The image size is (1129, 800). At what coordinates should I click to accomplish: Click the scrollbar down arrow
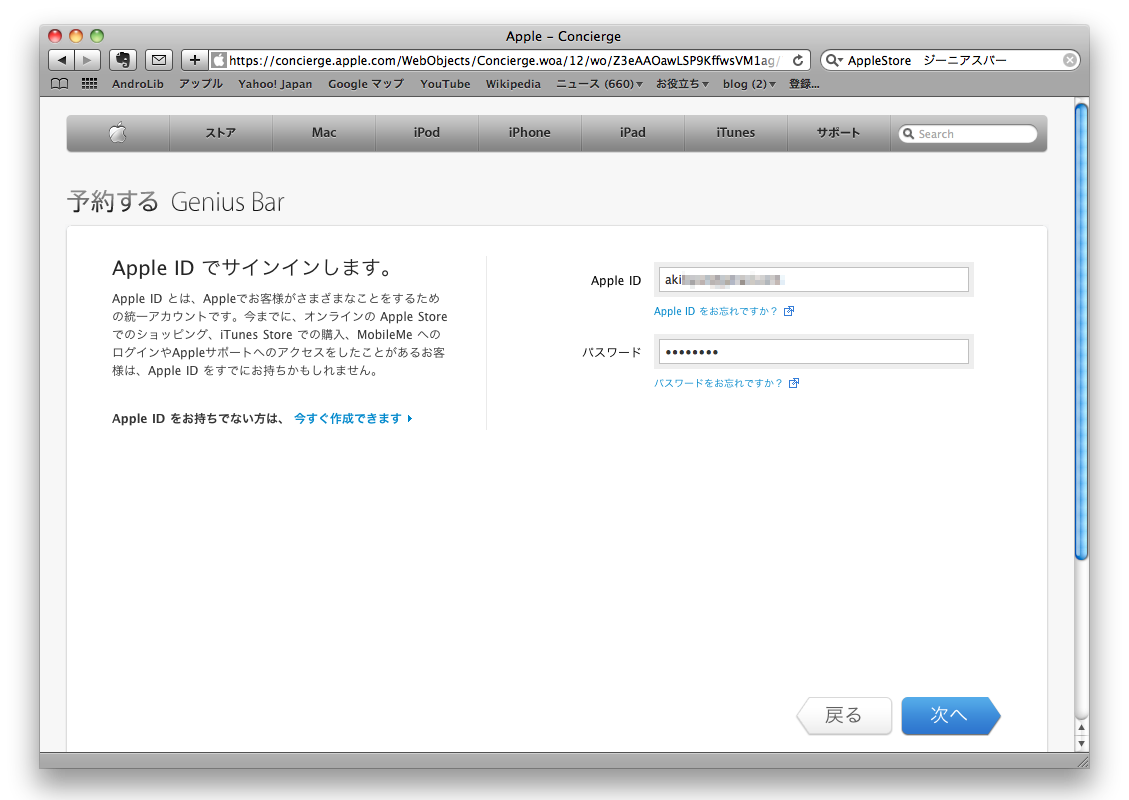(x=1081, y=743)
